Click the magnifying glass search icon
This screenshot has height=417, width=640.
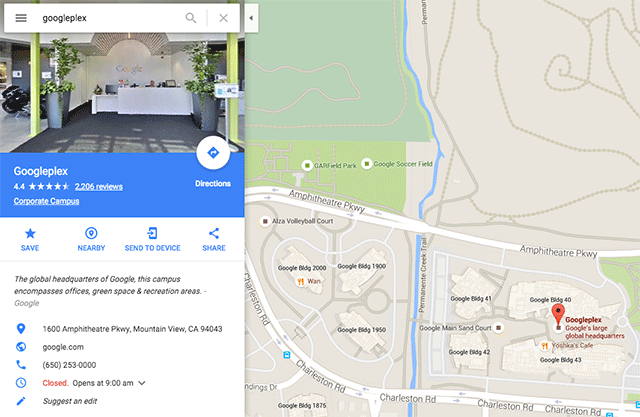(191, 18)
